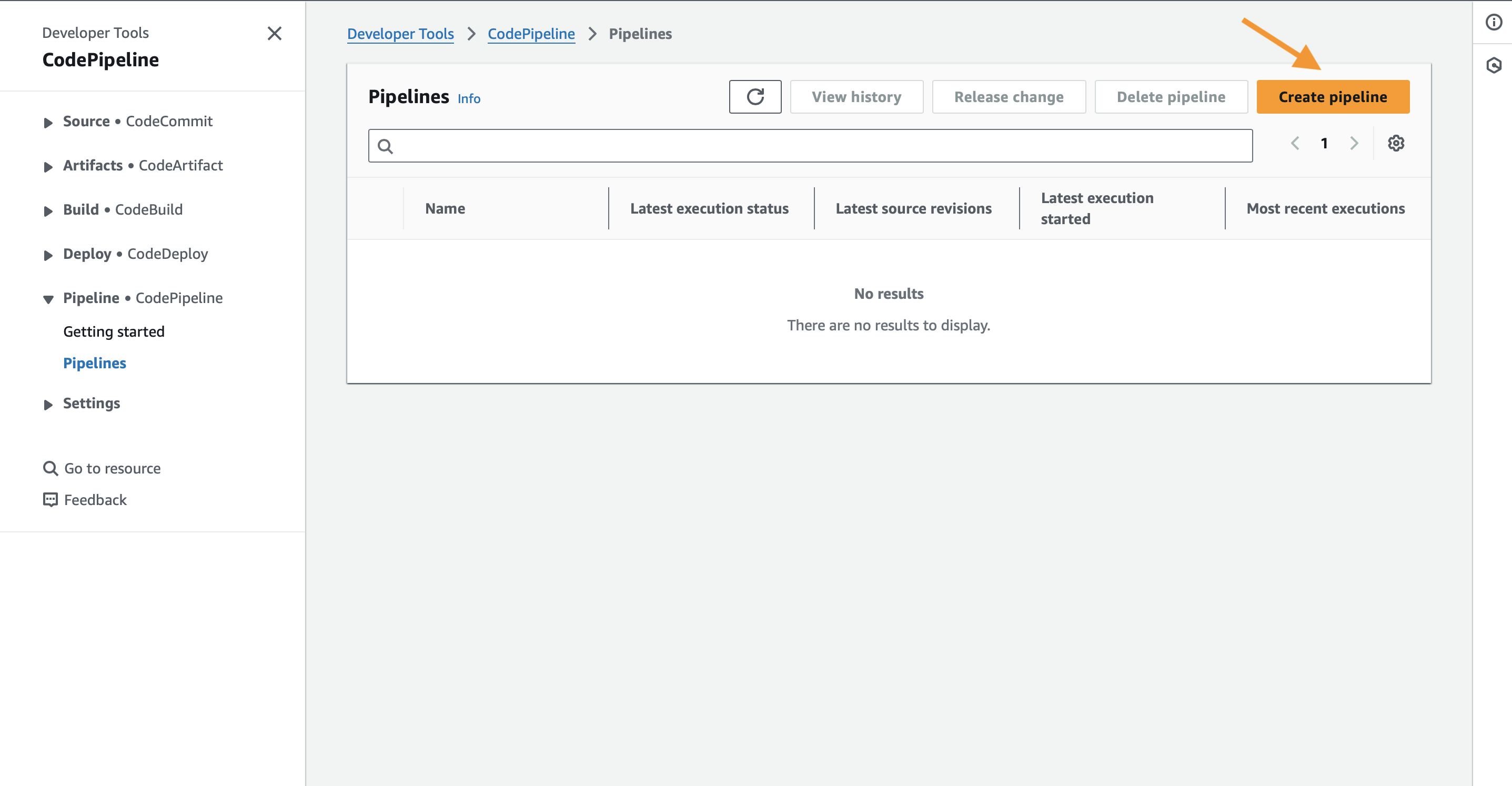Image resolution: width=1512 pixels, height=786 pixels.
Task: Focus the pipelines search field
Action: pyautogui.click(x=810, y=146)
